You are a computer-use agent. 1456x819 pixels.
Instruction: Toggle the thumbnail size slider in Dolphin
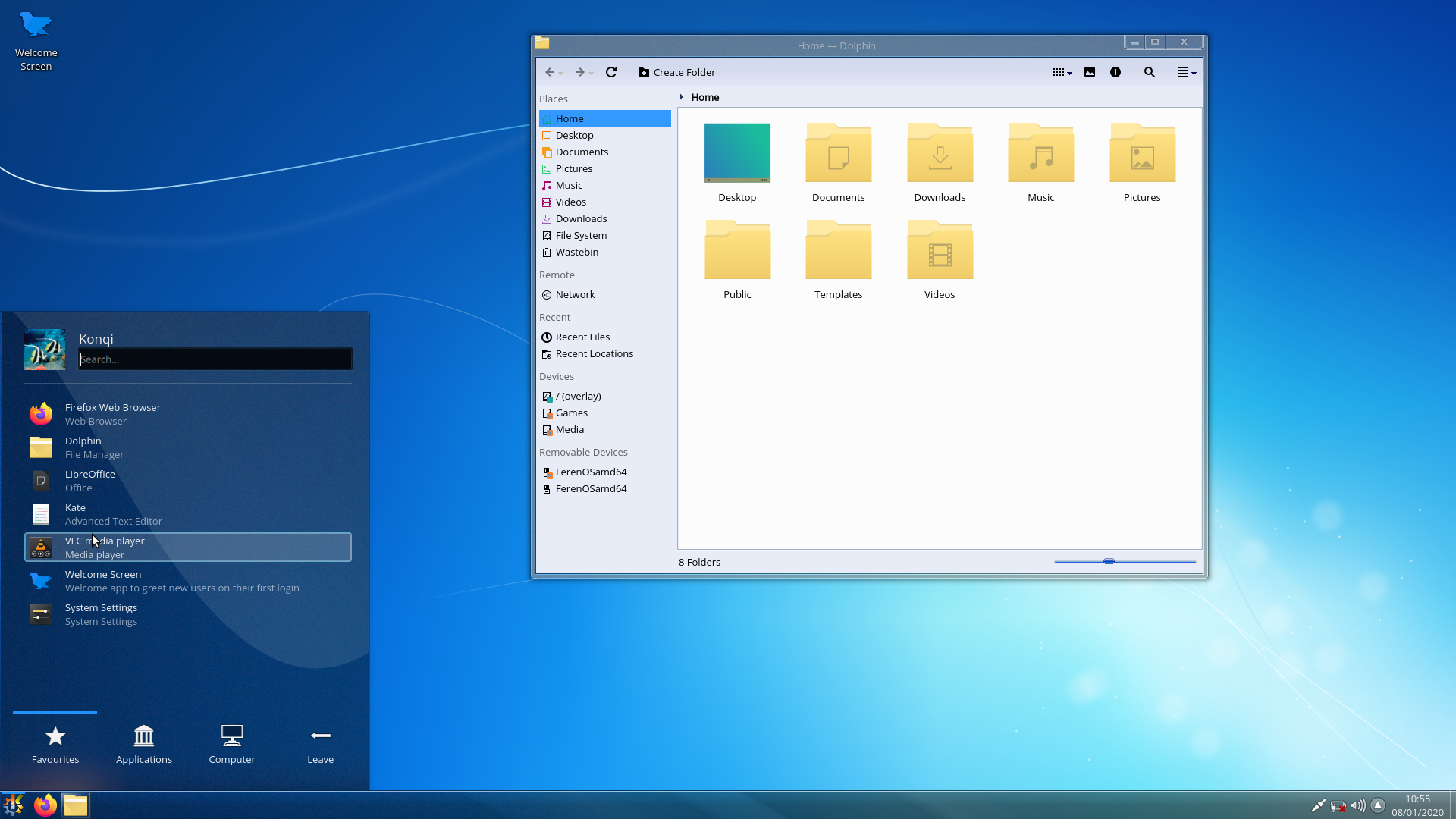(x=1109, y=561)
